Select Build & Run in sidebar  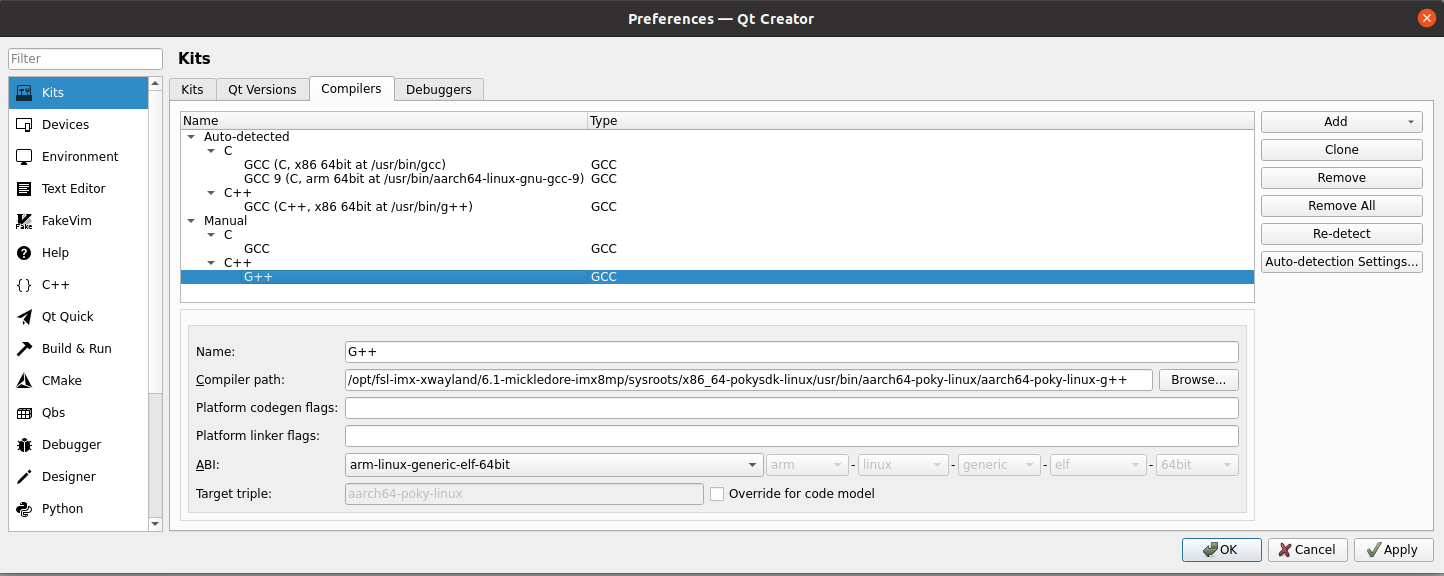tap(78, 348)
